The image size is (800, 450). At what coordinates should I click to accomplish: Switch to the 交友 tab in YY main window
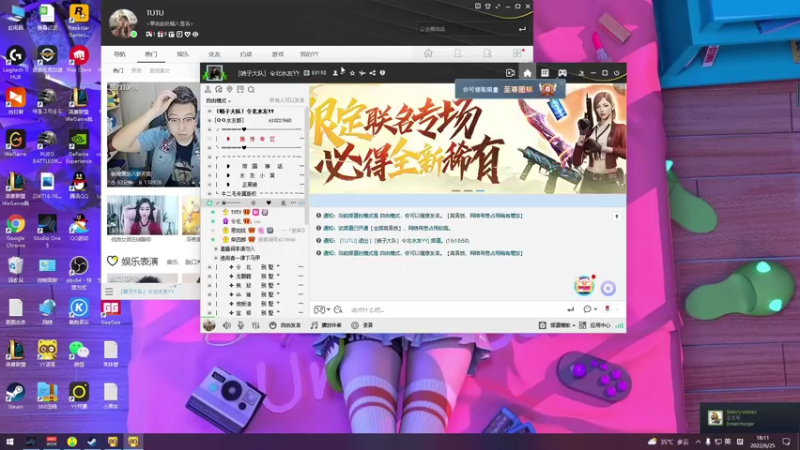pyautogui.click(x=214, y=54)
